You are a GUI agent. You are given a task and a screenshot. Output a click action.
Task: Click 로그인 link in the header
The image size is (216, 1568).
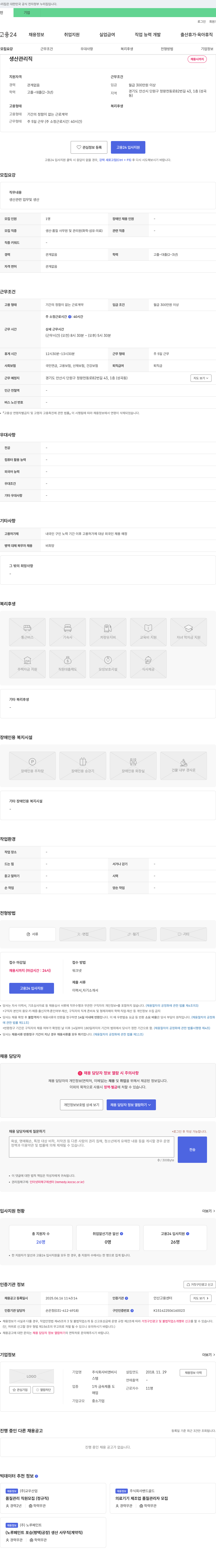point(201,21)
